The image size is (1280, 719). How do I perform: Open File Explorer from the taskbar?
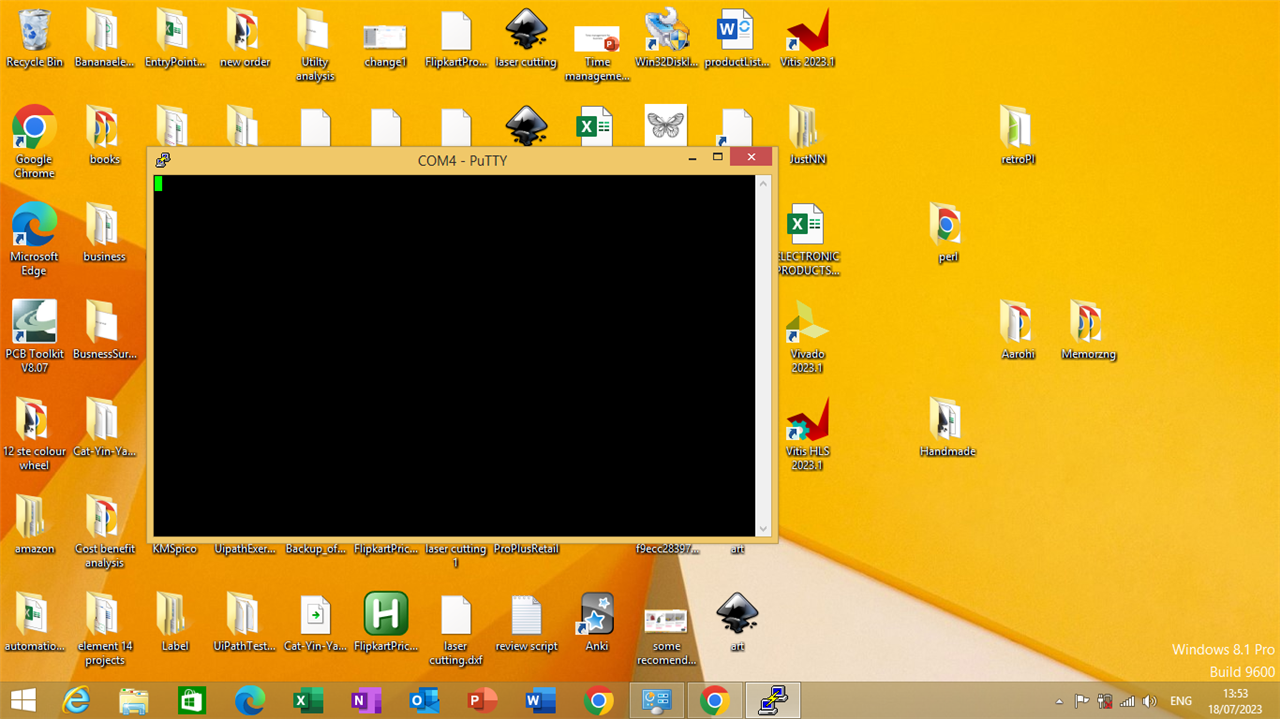coord(134,701)
